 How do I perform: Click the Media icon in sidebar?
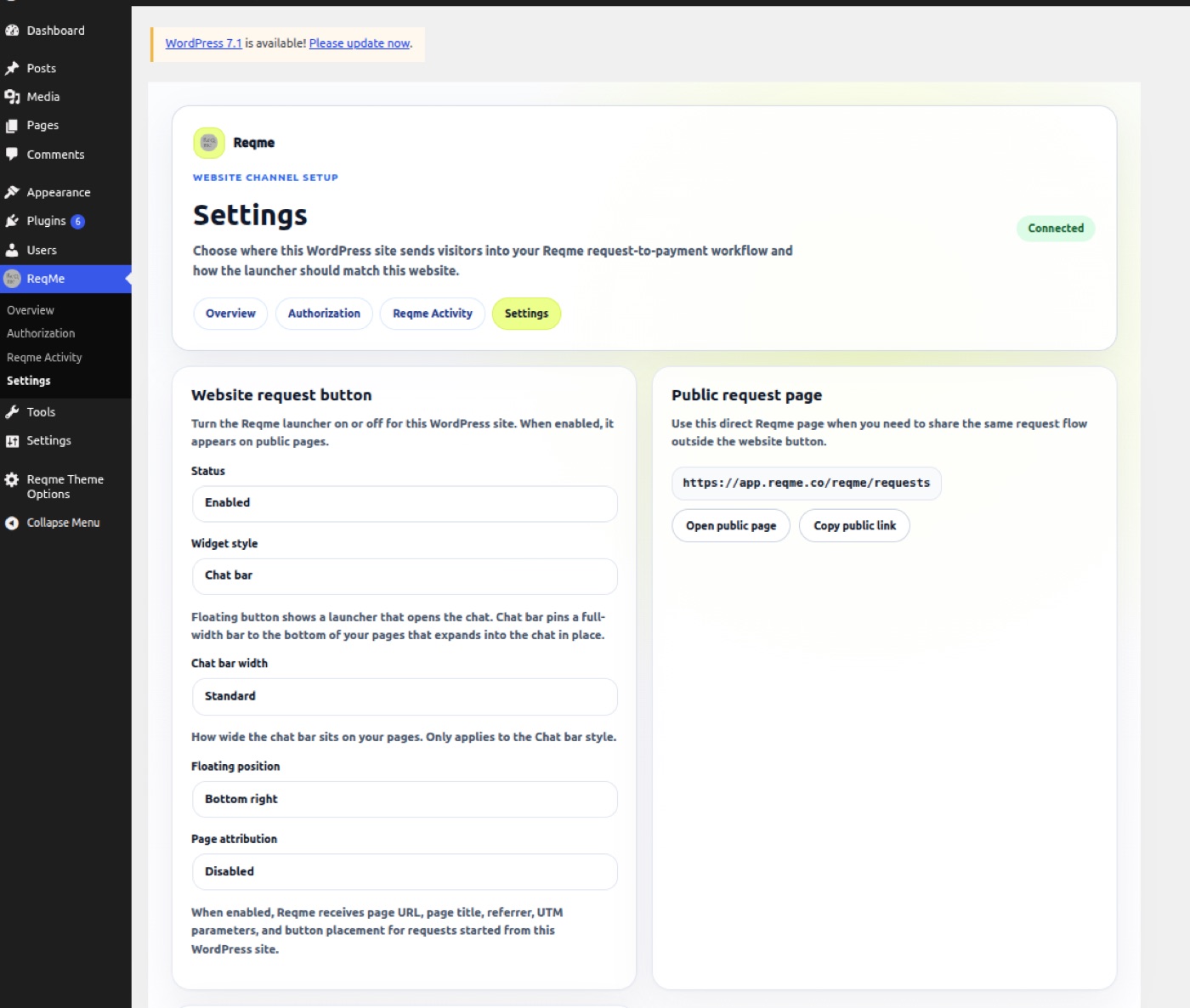[x=12, y=97]
